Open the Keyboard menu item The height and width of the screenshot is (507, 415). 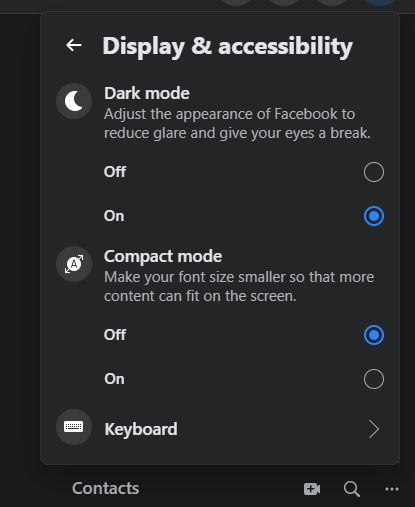(220, 428)
